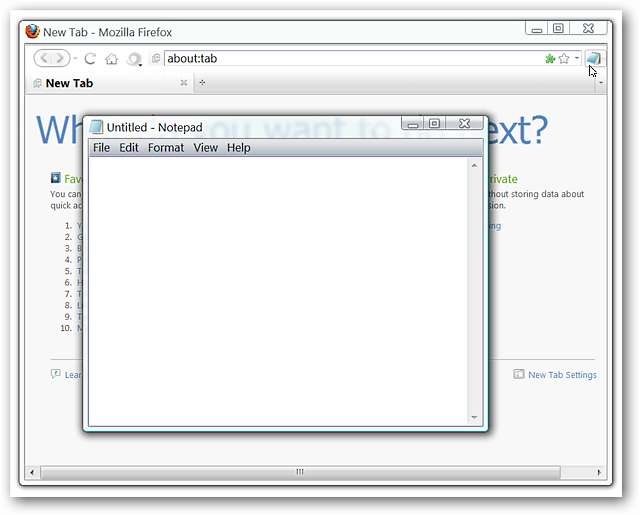Viewport: 640px width, 515px height.
Task: Open the Edit menu in Notepad
Action: (x=129, y=148)
